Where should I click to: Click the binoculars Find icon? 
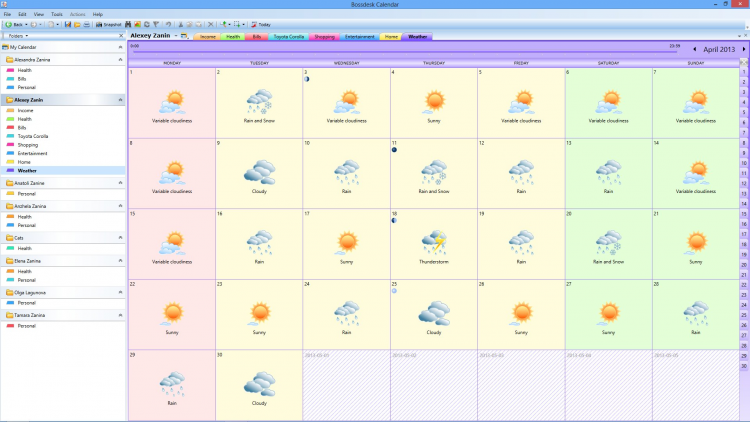tap(128, 24)
